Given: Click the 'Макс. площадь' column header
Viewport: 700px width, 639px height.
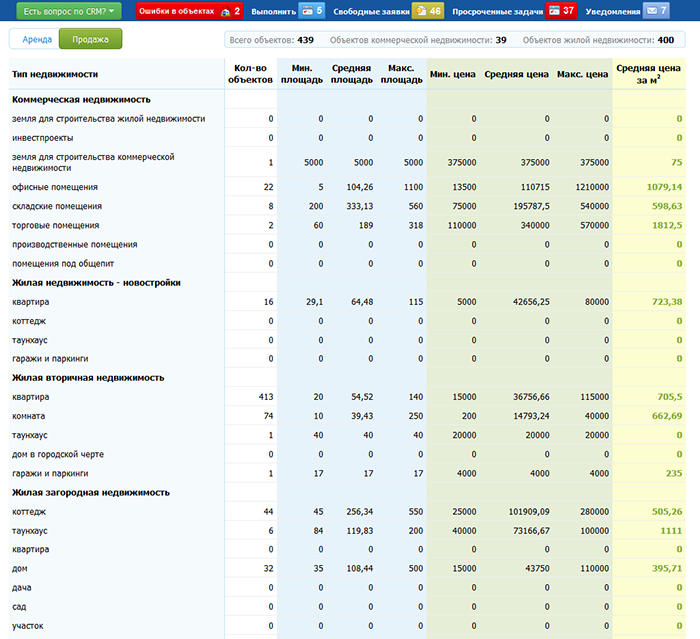Looking at the screenshot, I should click(x=401, y=74).
